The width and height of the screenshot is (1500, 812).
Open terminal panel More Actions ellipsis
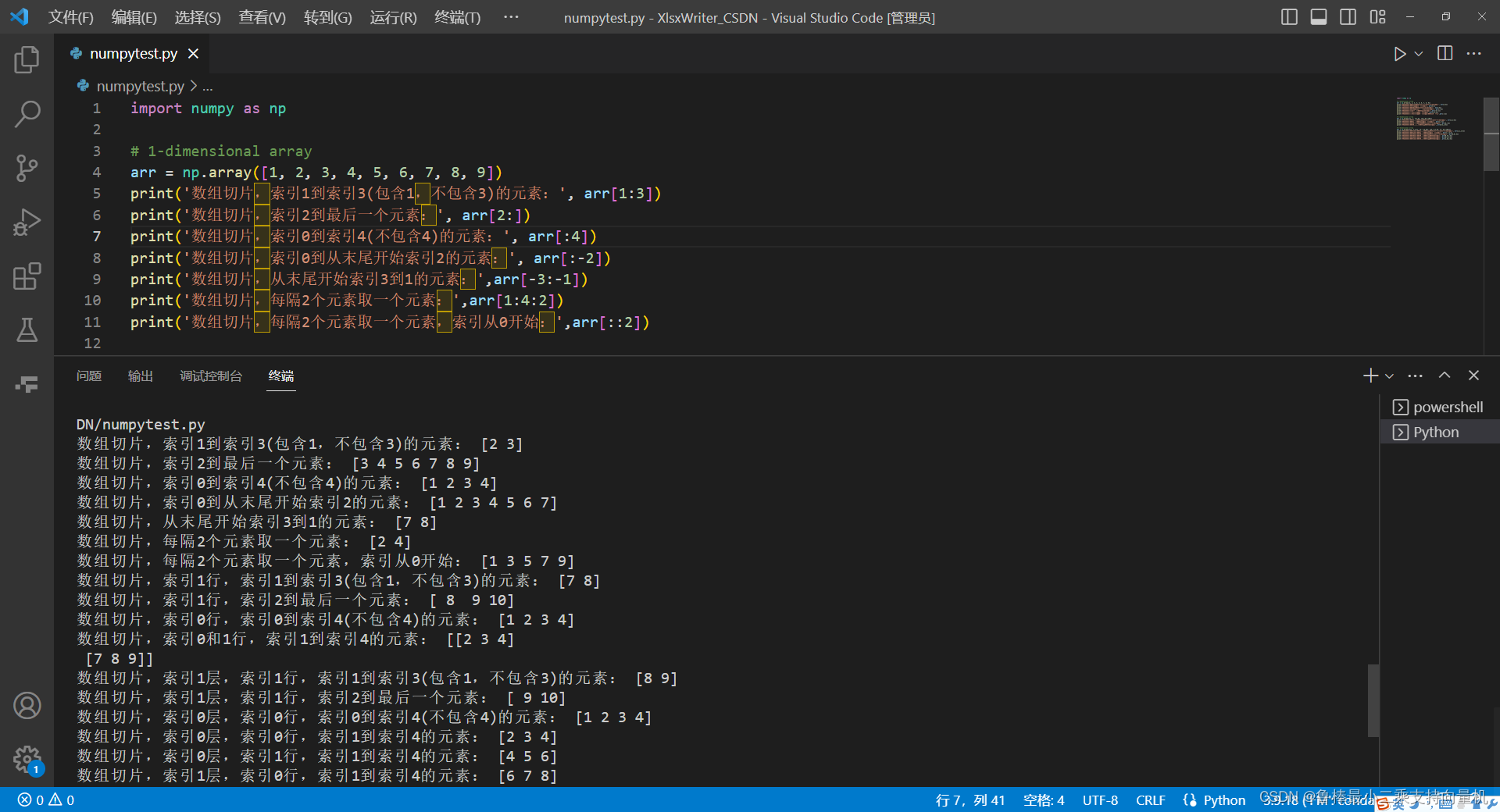[1415, 376]
